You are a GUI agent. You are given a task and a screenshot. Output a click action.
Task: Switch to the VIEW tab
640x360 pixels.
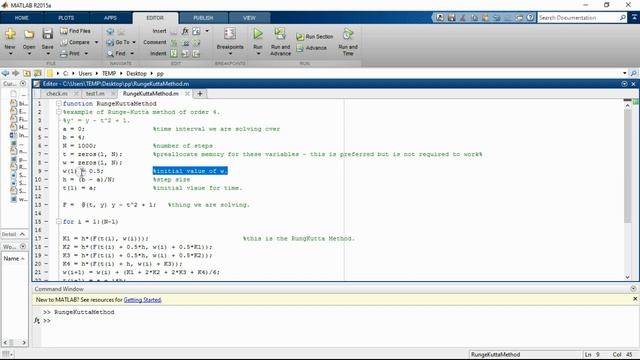tap(249, 18)
